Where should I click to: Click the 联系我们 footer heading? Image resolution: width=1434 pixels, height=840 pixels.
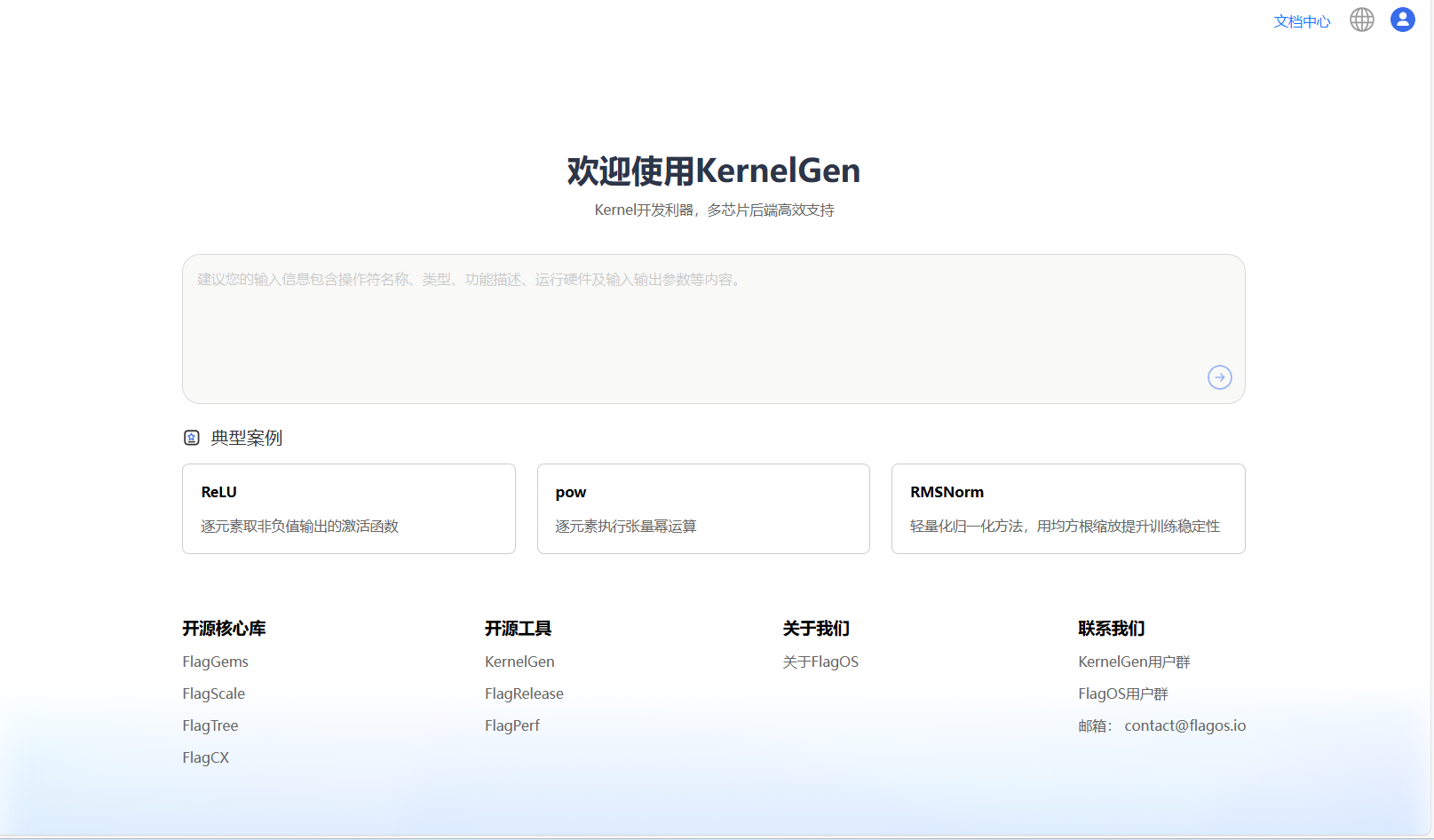tap(1112, 629)
